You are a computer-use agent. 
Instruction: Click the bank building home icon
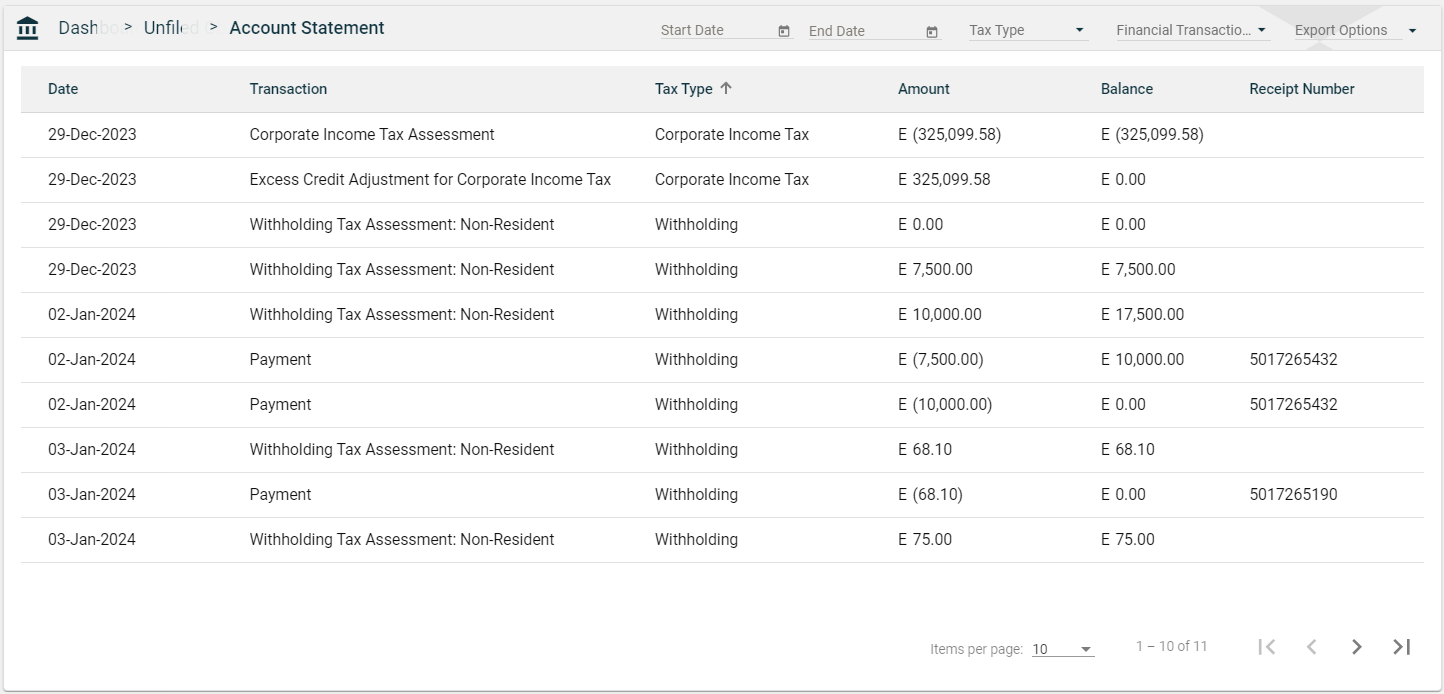[28, 29]
